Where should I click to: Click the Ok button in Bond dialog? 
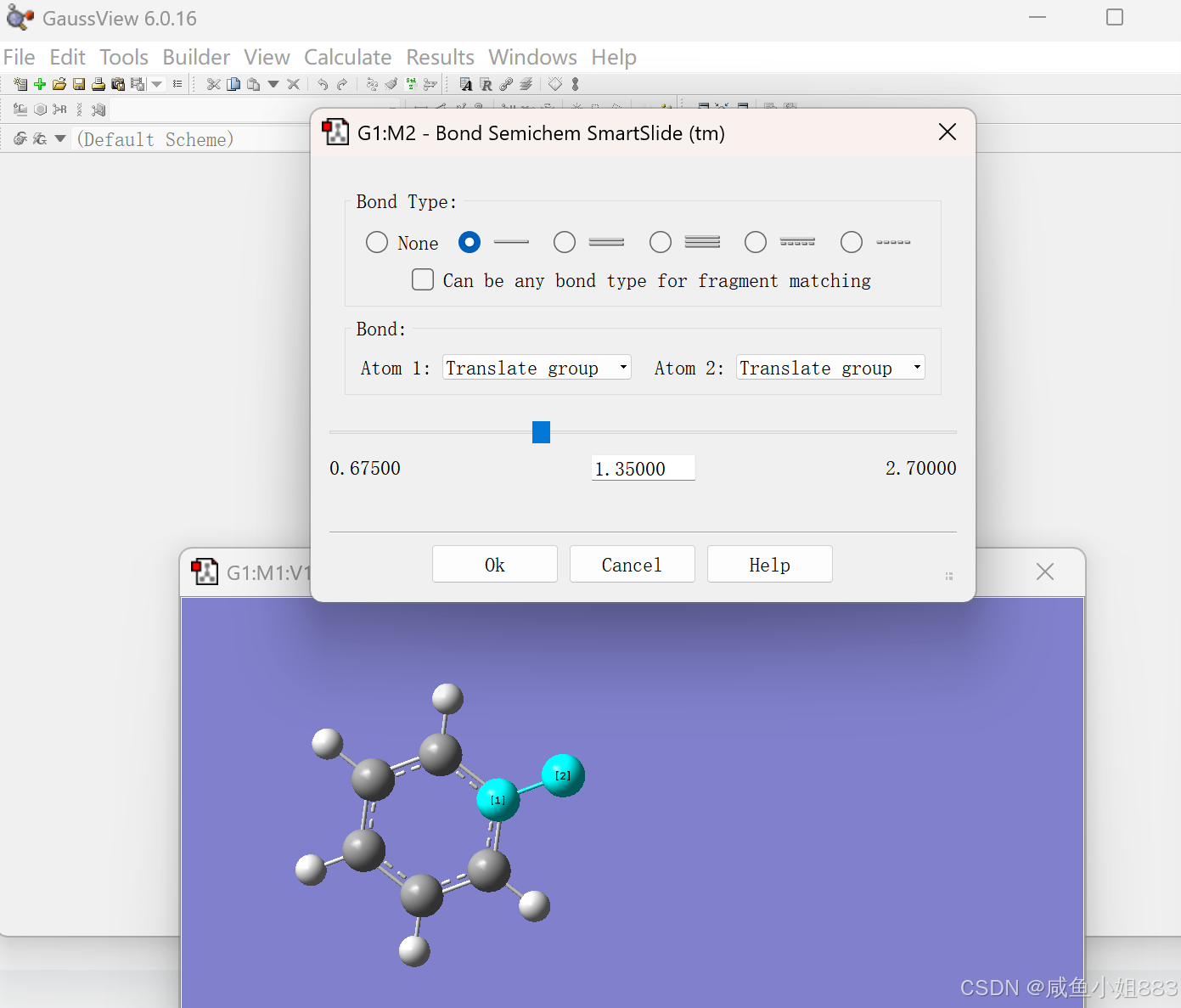495,565
